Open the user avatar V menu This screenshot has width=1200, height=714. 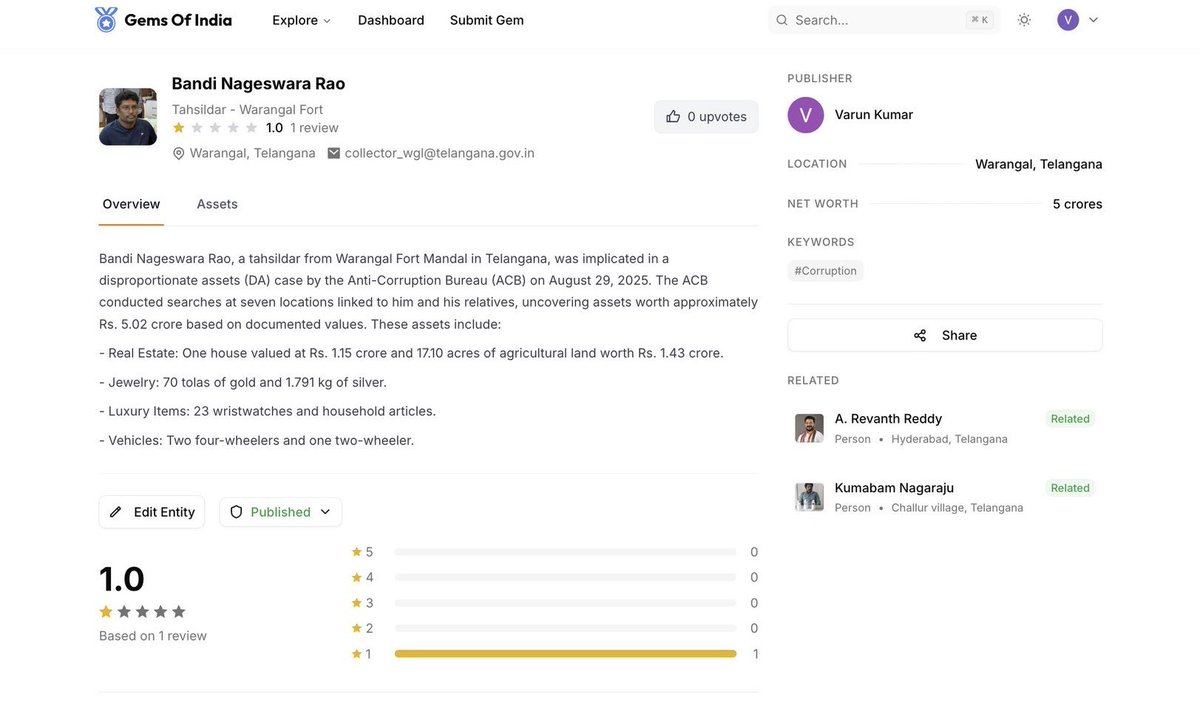click(1068, 20)
